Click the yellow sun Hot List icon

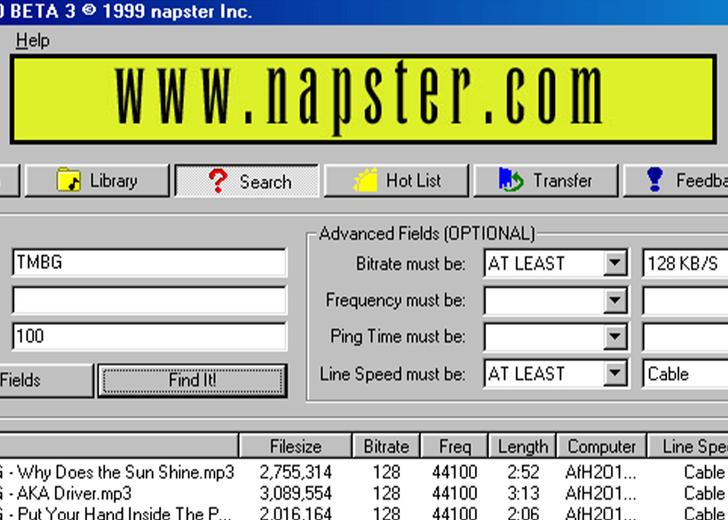point(365,180)
